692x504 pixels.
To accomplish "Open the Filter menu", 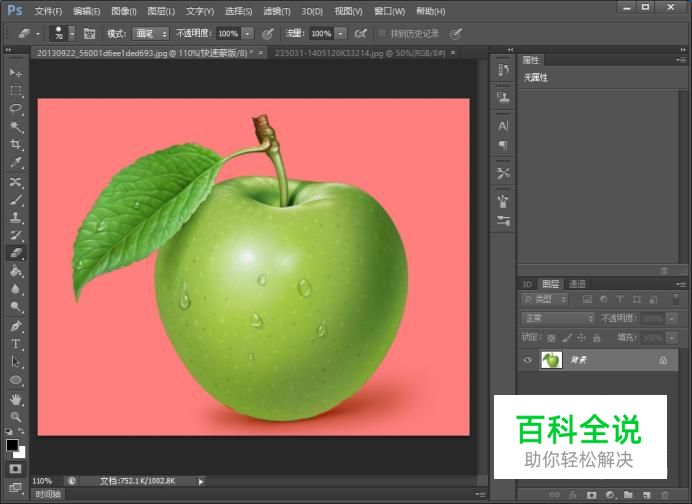I will pos(277,11).
